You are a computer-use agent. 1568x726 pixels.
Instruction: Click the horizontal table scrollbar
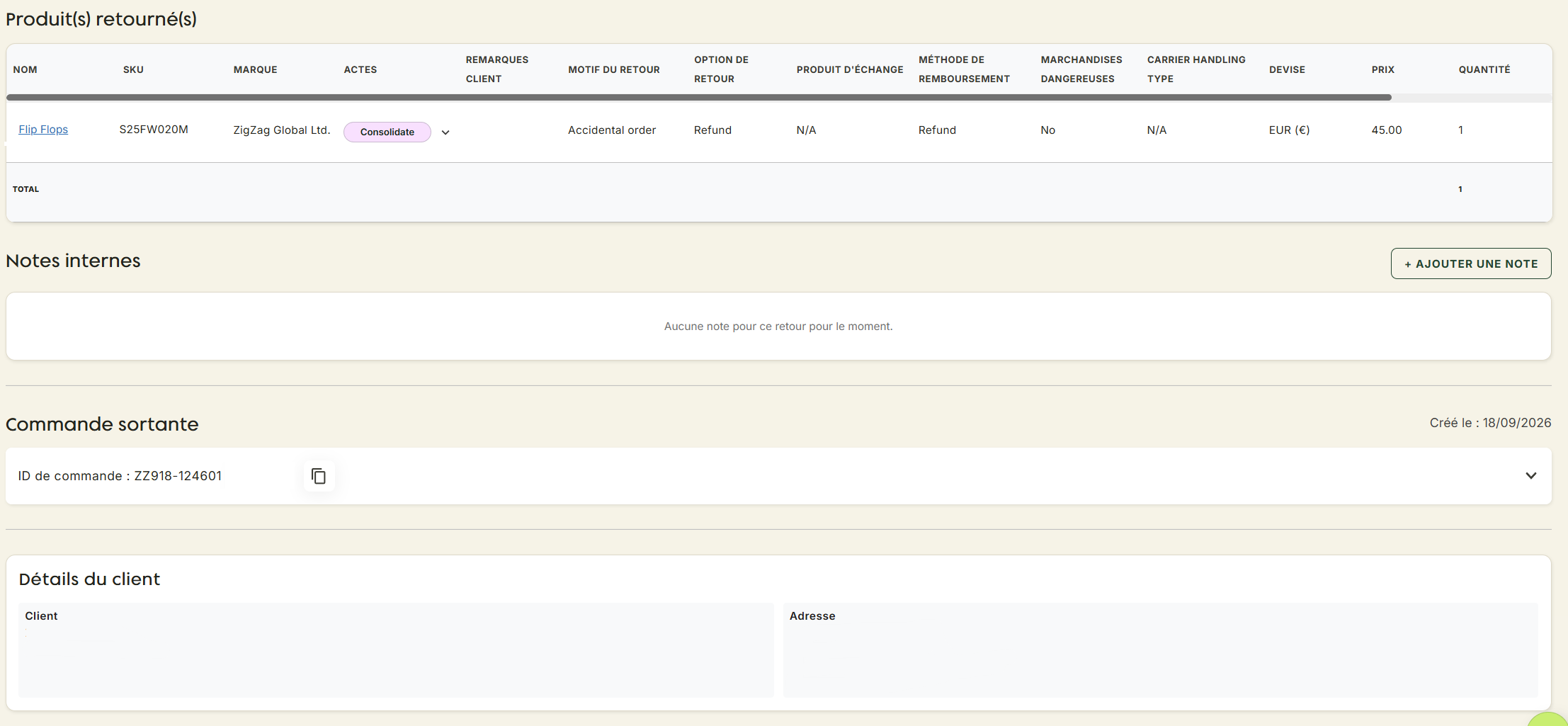(x=699, y=97)
